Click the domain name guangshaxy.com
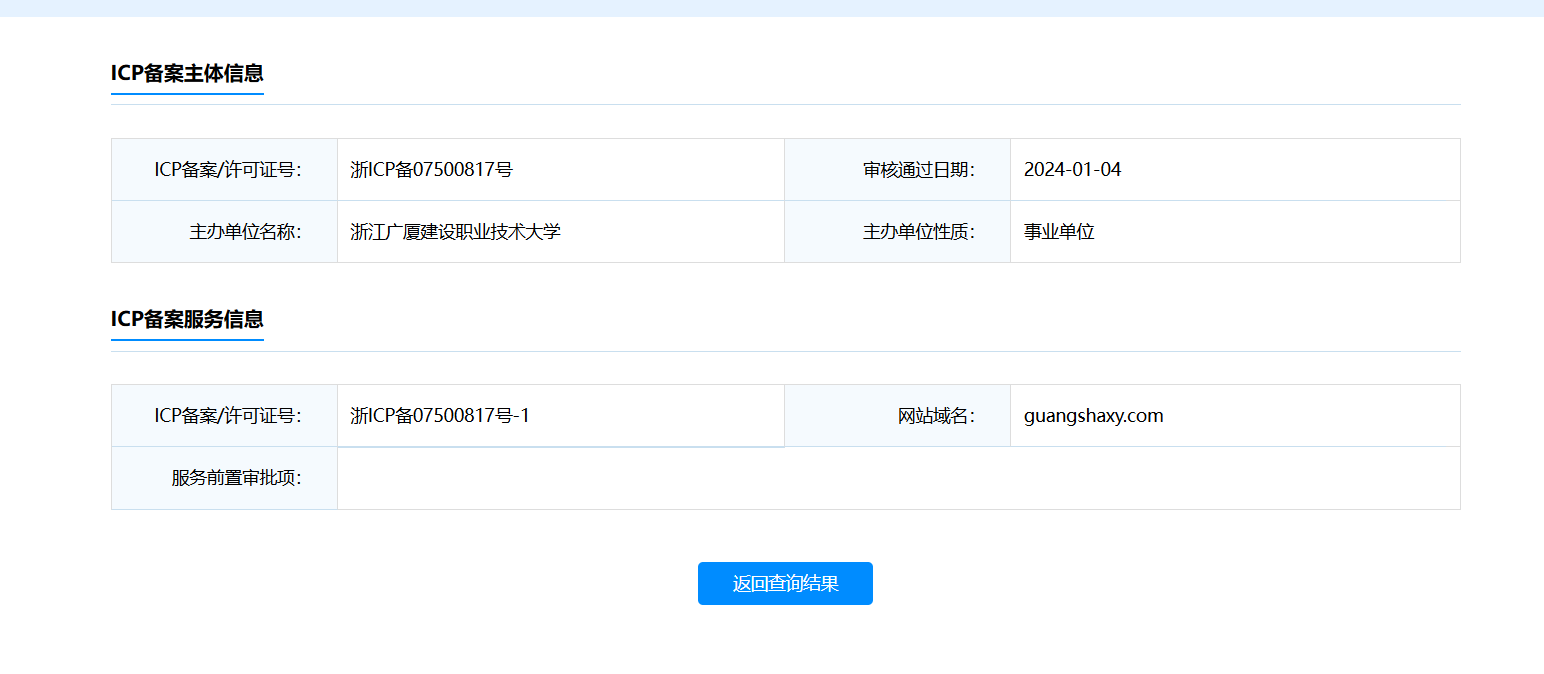 [1094, 416]
